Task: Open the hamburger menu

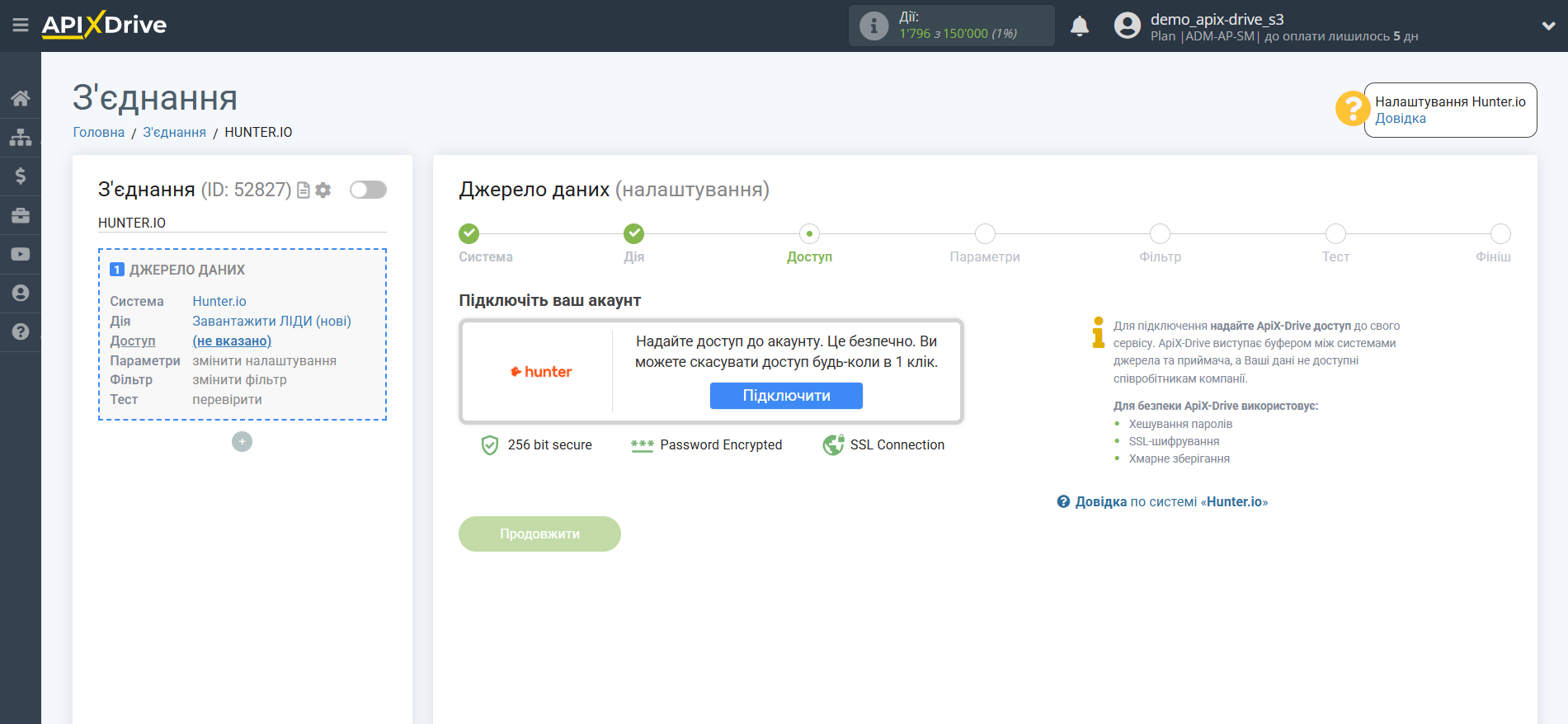Action: point(21,26)
